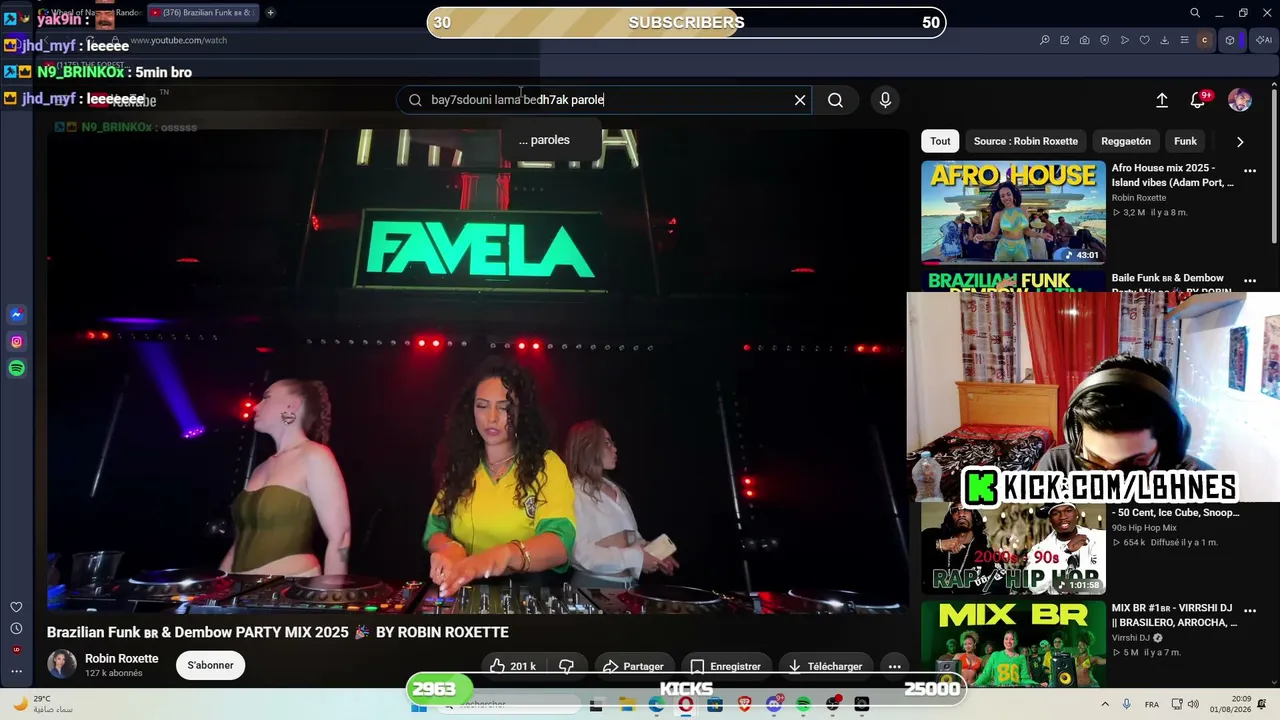Screen dimensions: 1280x720
Task: Open the AI assistant button
Action: pos(1263,40)
